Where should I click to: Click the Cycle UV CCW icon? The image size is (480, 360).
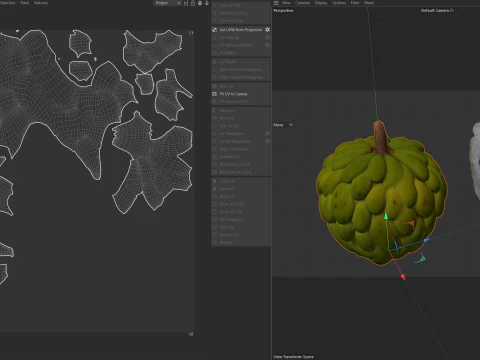215,204
